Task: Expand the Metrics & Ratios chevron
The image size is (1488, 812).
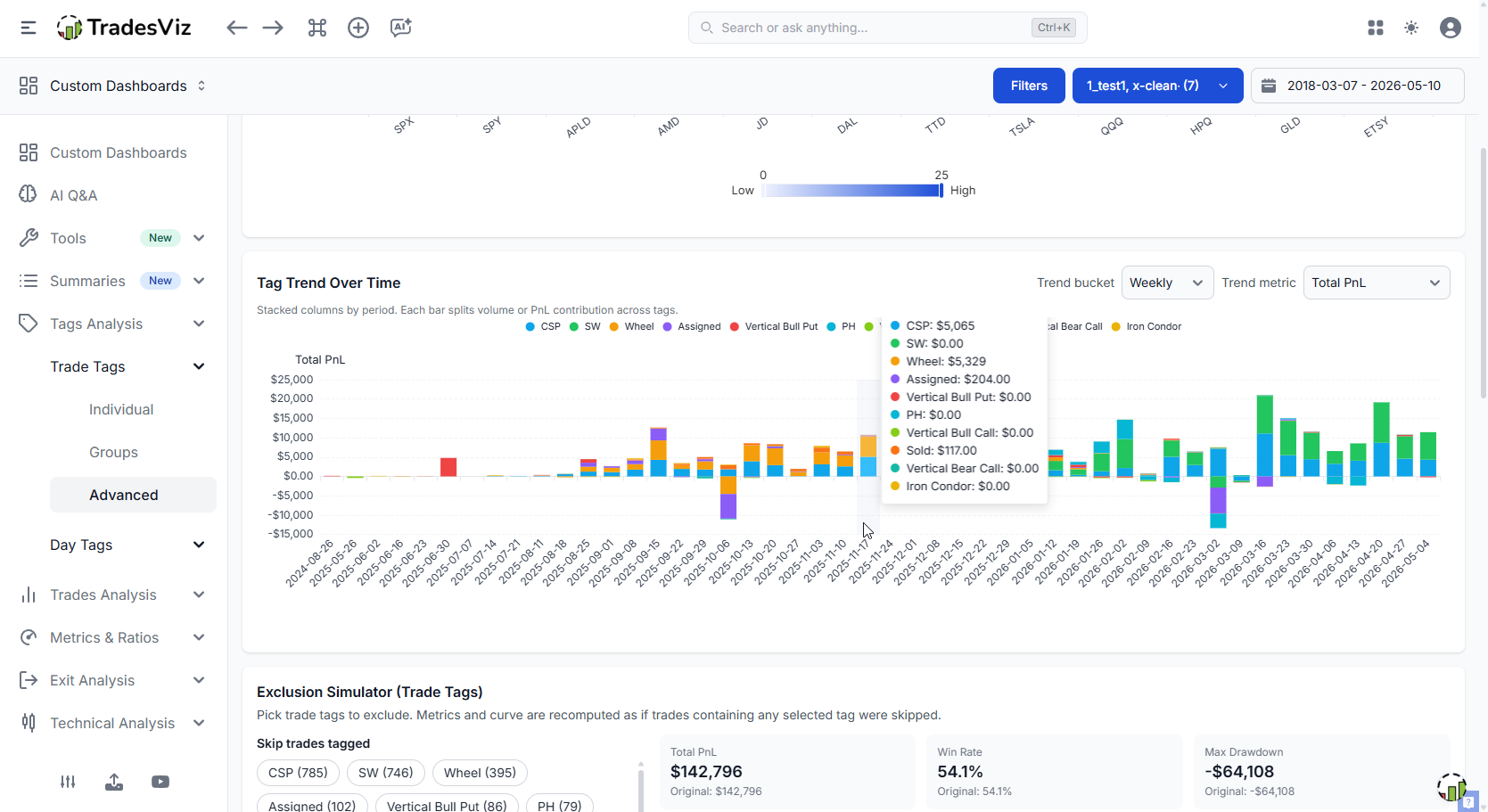Action: point(199,637)
